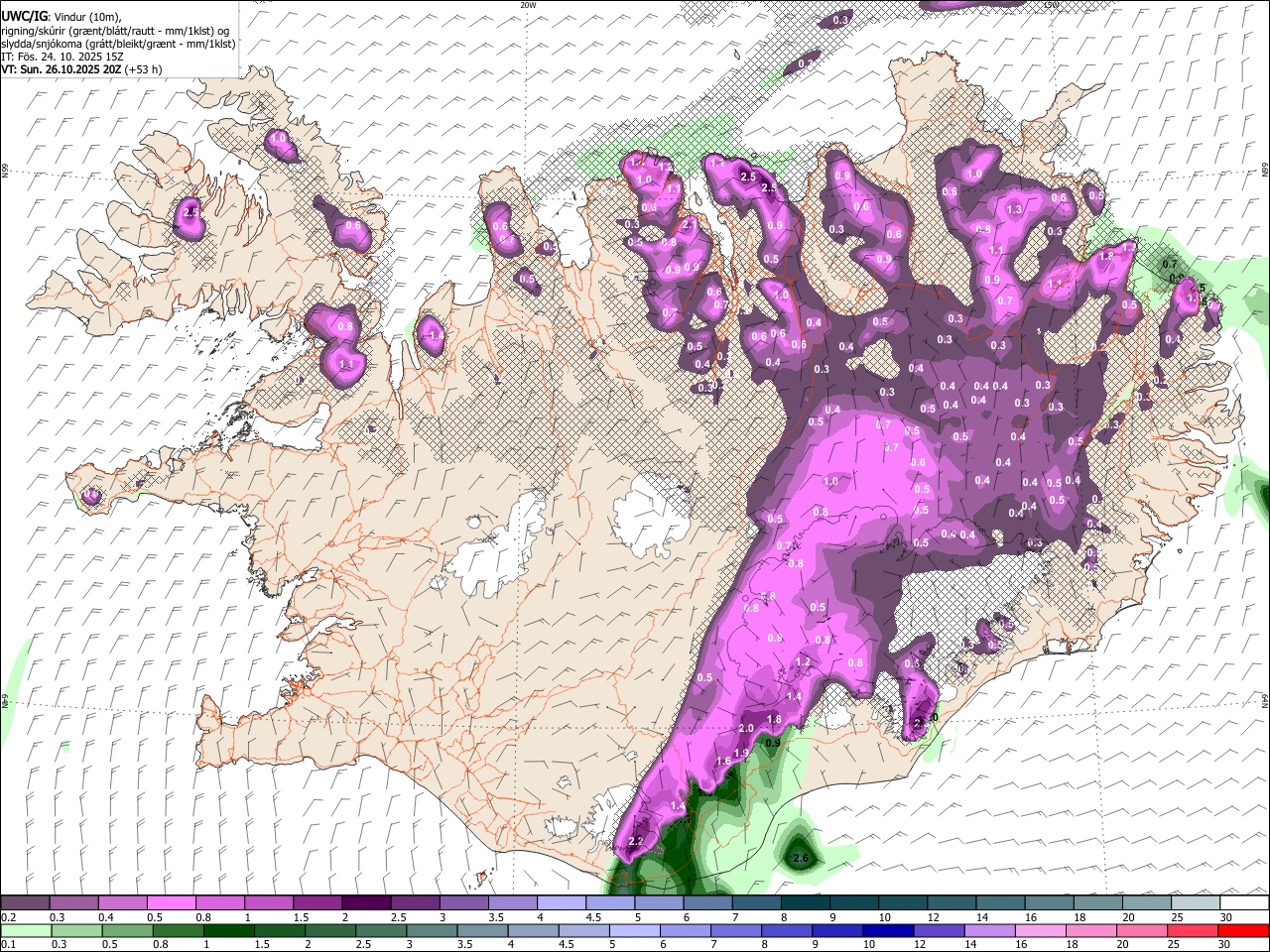Select the upper legend swatch starting at 12

tap(952, 903)
